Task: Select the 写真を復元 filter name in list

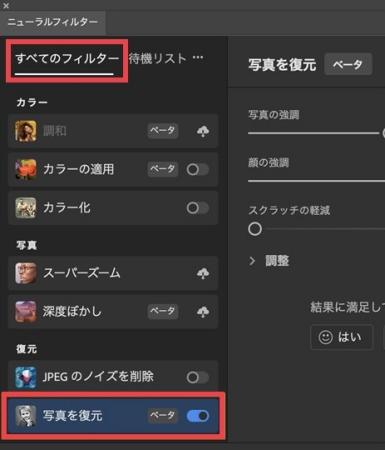Action: pos(72,416)
